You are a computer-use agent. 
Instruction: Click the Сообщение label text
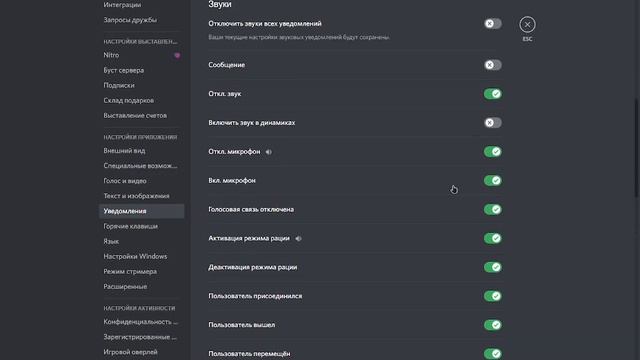(227, 65)
